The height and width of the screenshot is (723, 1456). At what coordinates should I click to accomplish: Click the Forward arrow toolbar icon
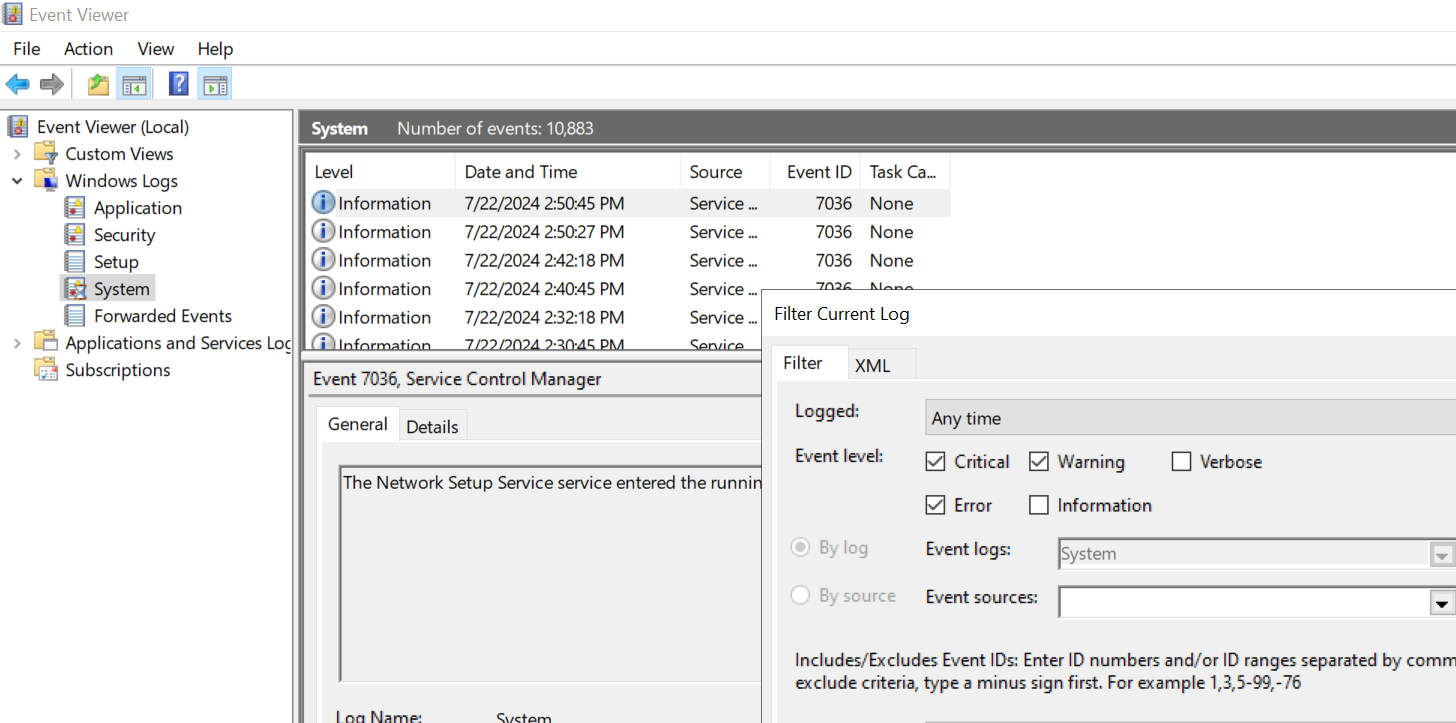(51, 84)
